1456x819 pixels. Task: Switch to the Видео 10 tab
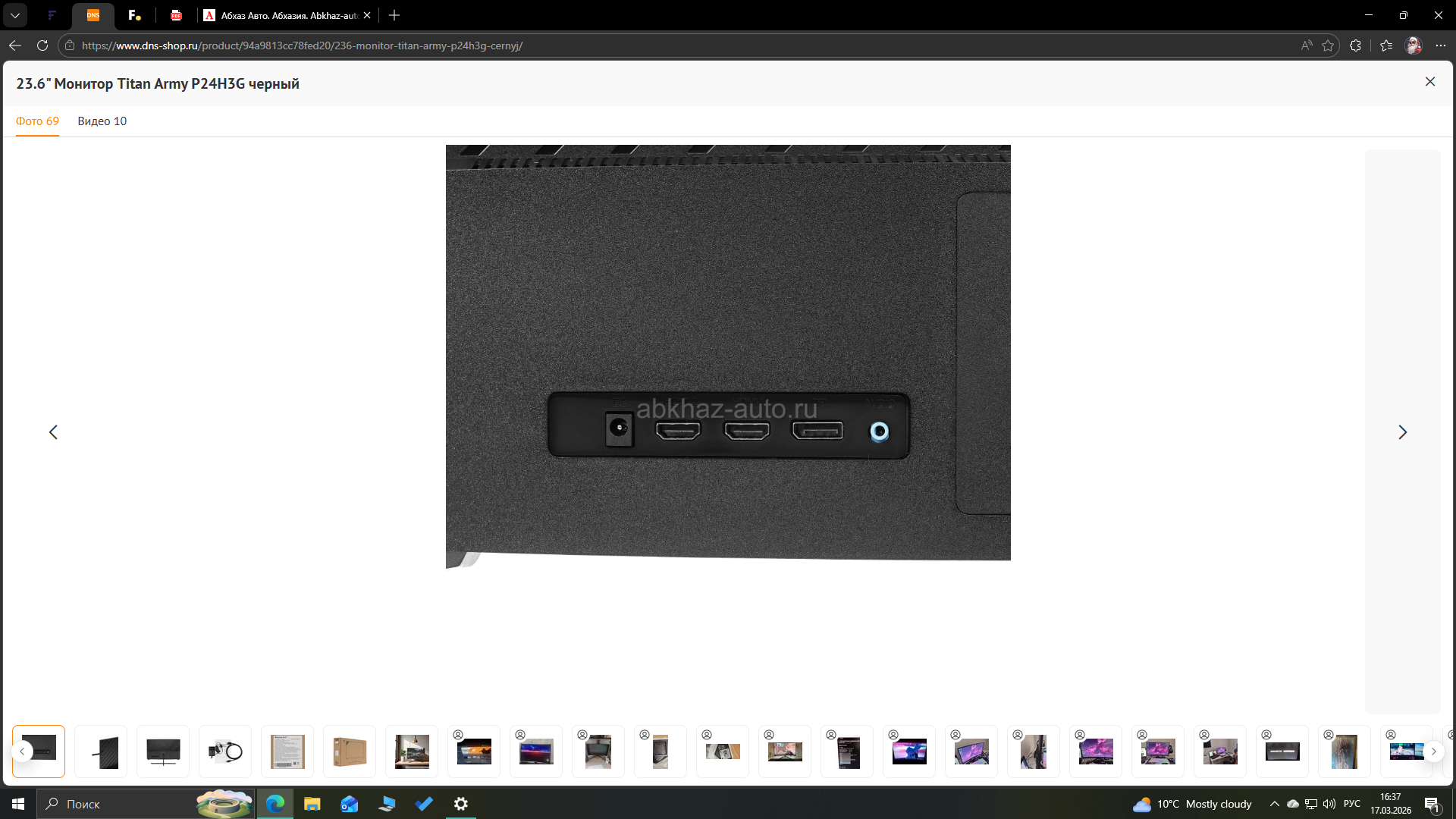pyautogui.click(x=102, y=121)
